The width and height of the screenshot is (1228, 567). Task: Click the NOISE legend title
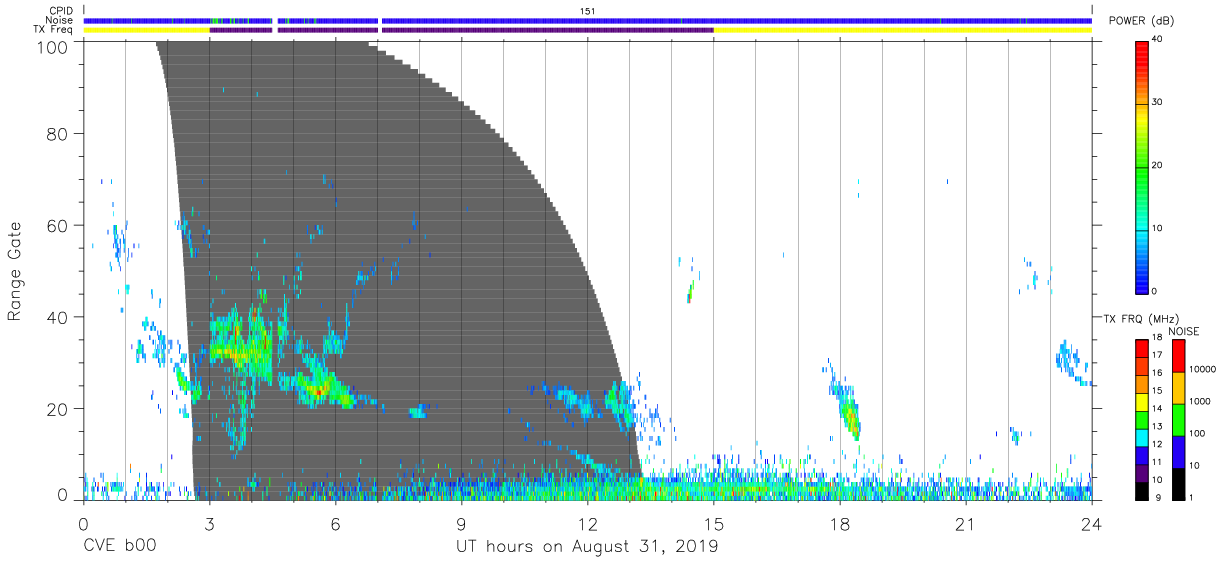coord(1183,331)
